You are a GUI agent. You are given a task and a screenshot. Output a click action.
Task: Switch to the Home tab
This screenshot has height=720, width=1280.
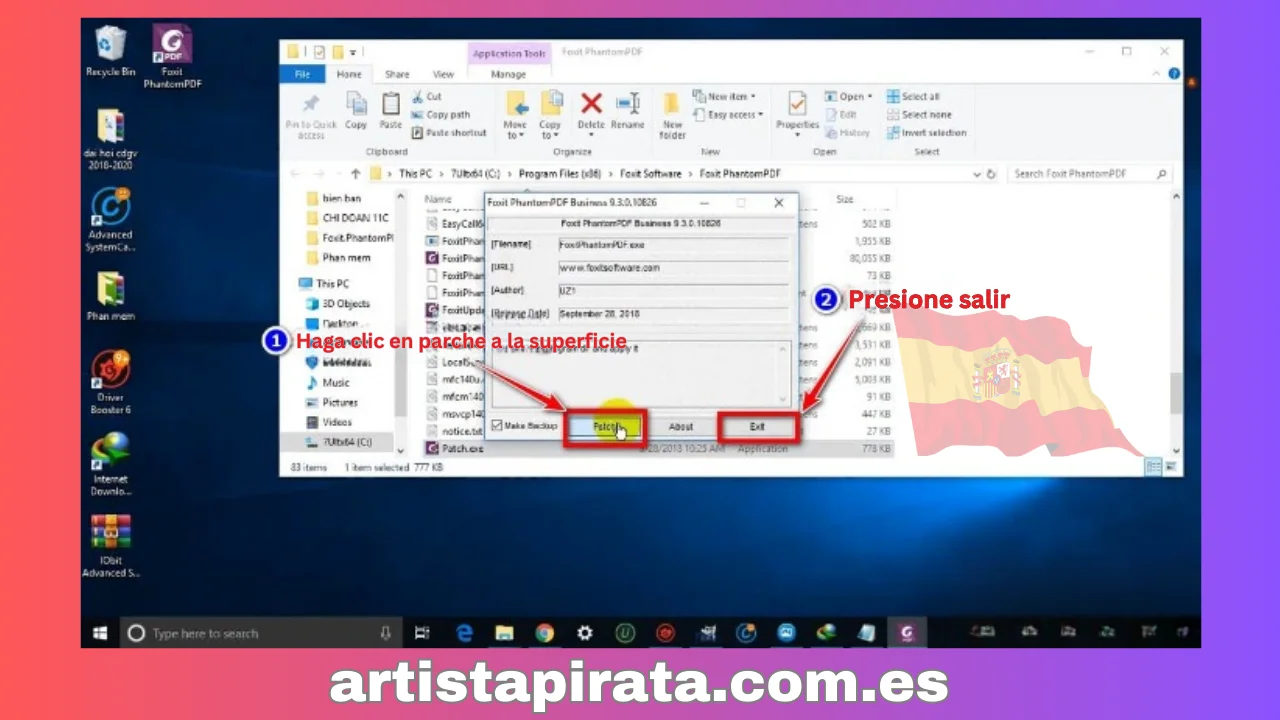349,74
